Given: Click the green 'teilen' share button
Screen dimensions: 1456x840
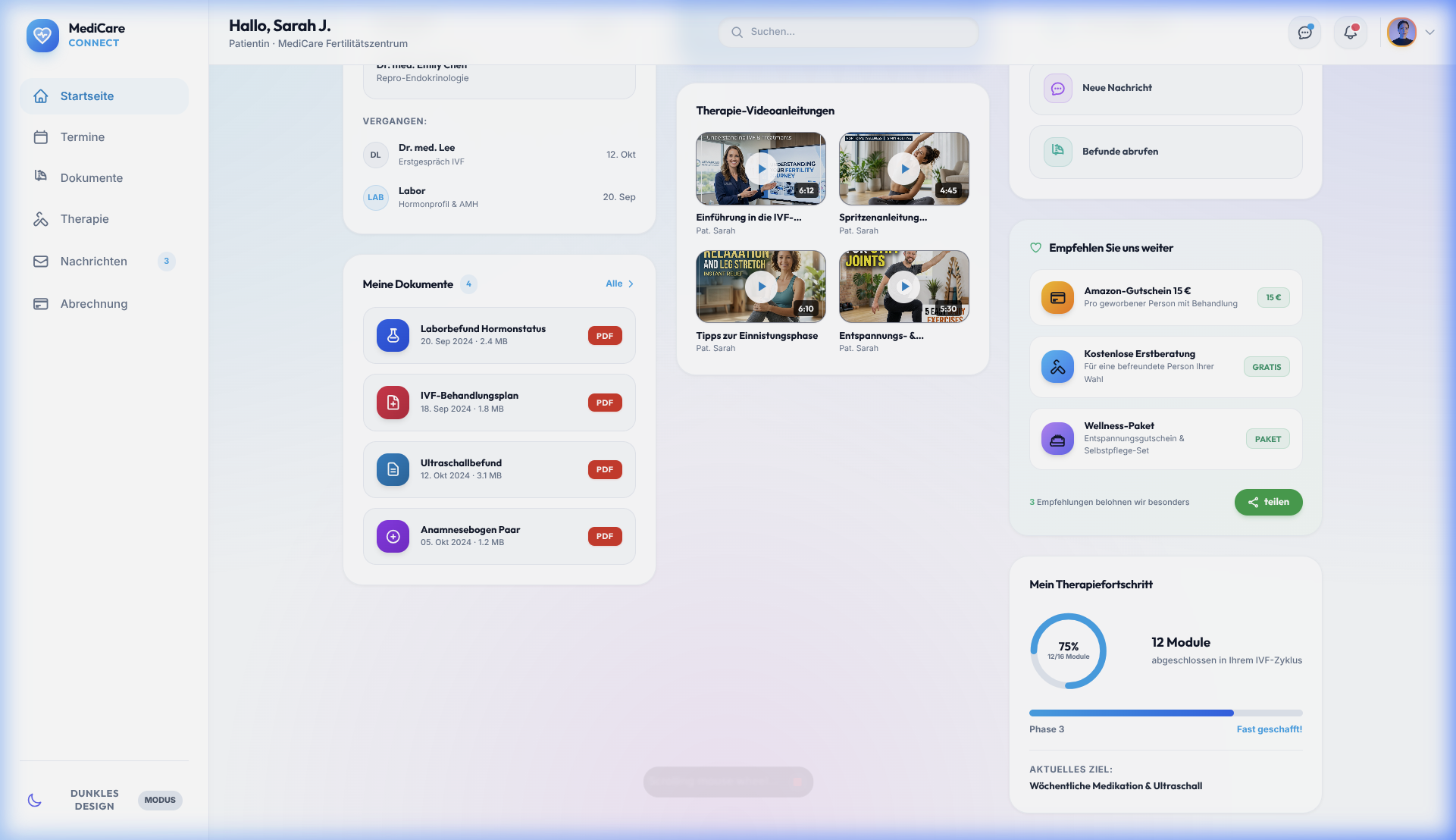Looking at the screenshot, I should (x=1268, y=502).
